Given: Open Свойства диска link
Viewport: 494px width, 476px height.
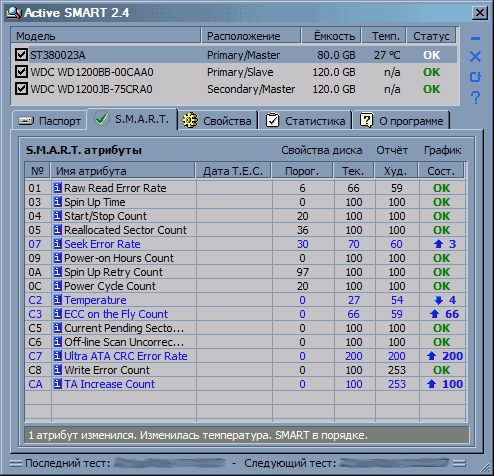Looking at the screenshot, I should 322,150.
